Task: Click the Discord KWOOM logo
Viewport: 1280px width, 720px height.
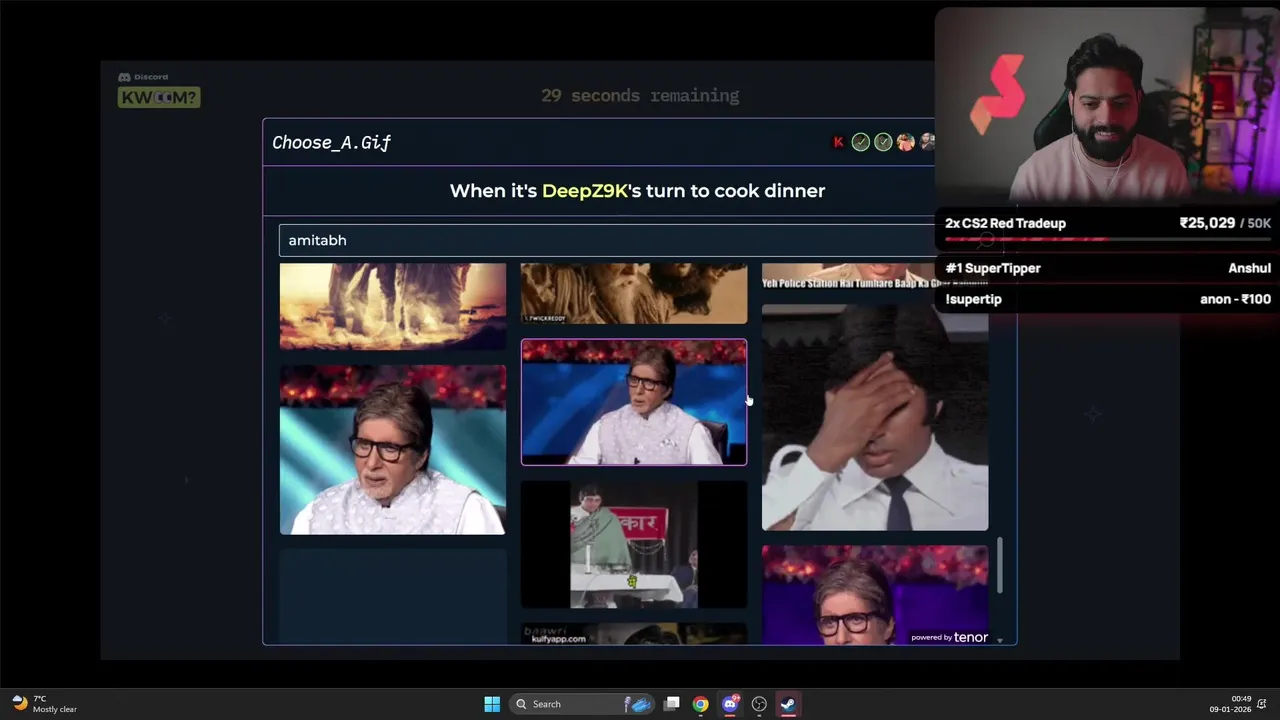Action: coord(158,91)
